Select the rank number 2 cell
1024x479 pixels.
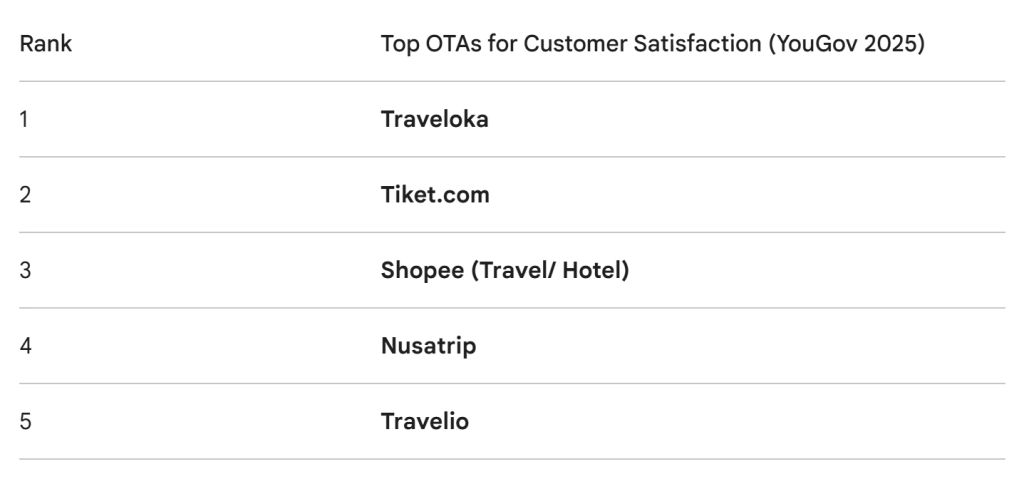[x=25, y=195]
